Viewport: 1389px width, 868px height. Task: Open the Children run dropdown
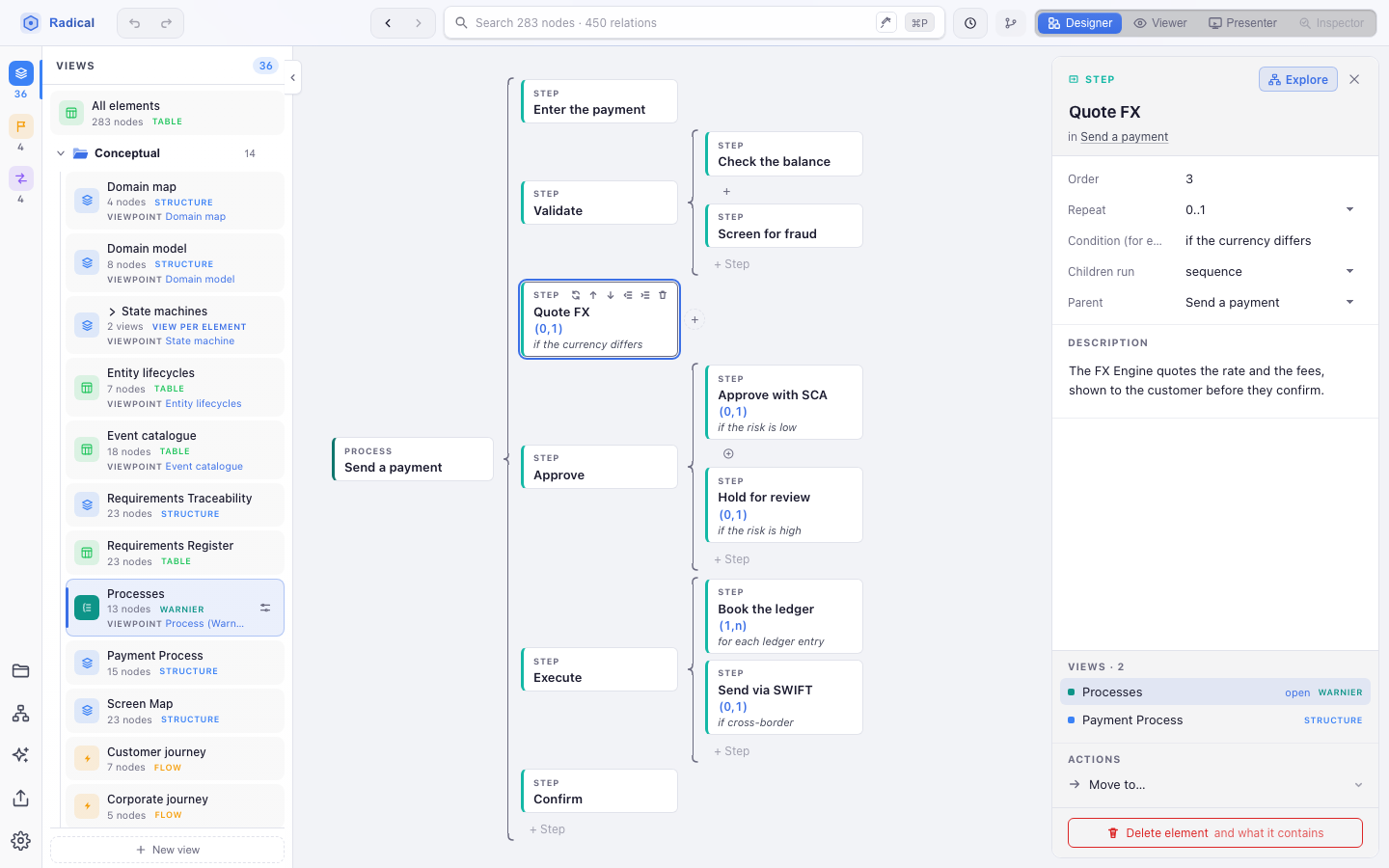(1269, 272)
